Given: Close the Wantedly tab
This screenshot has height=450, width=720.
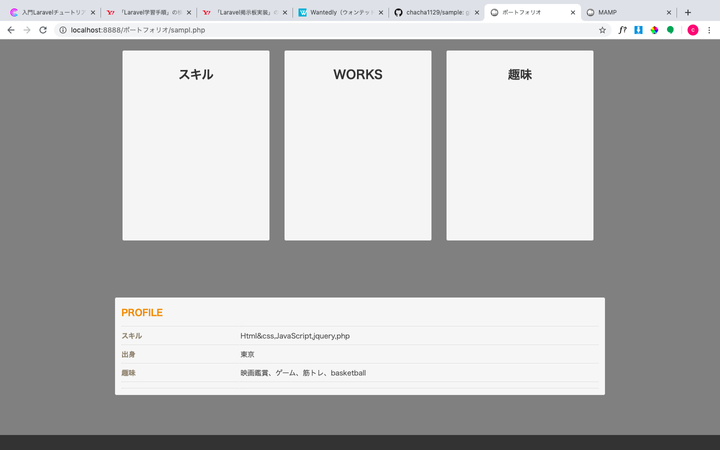Looking at the screenshot, I should [x=381, y=12].
